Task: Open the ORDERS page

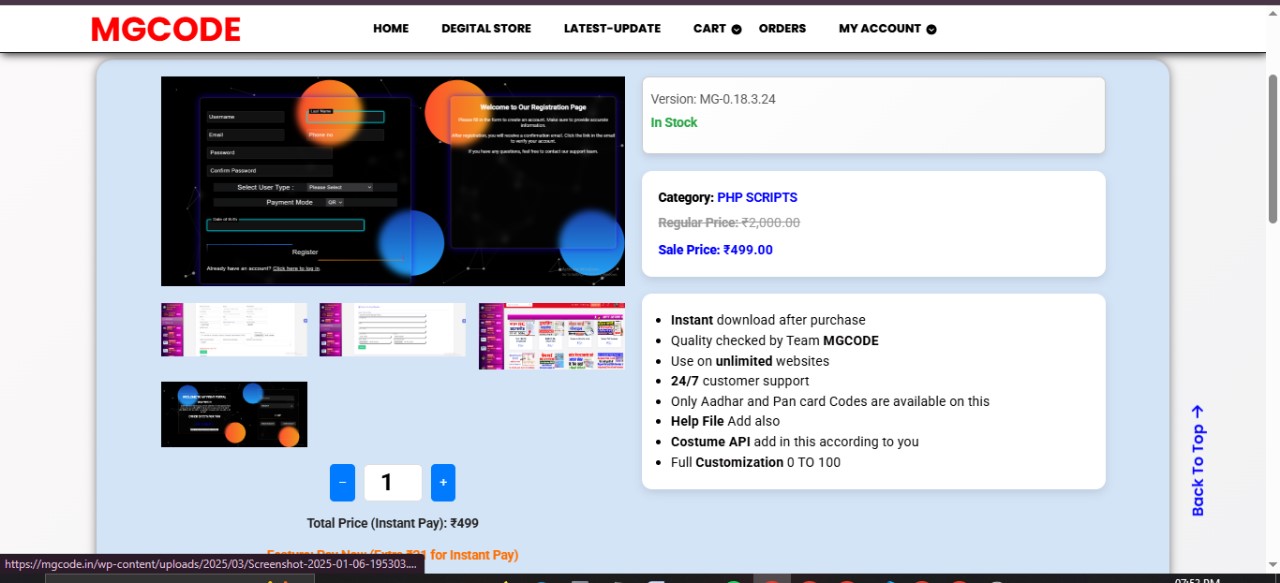Action: tap(782, 28)
